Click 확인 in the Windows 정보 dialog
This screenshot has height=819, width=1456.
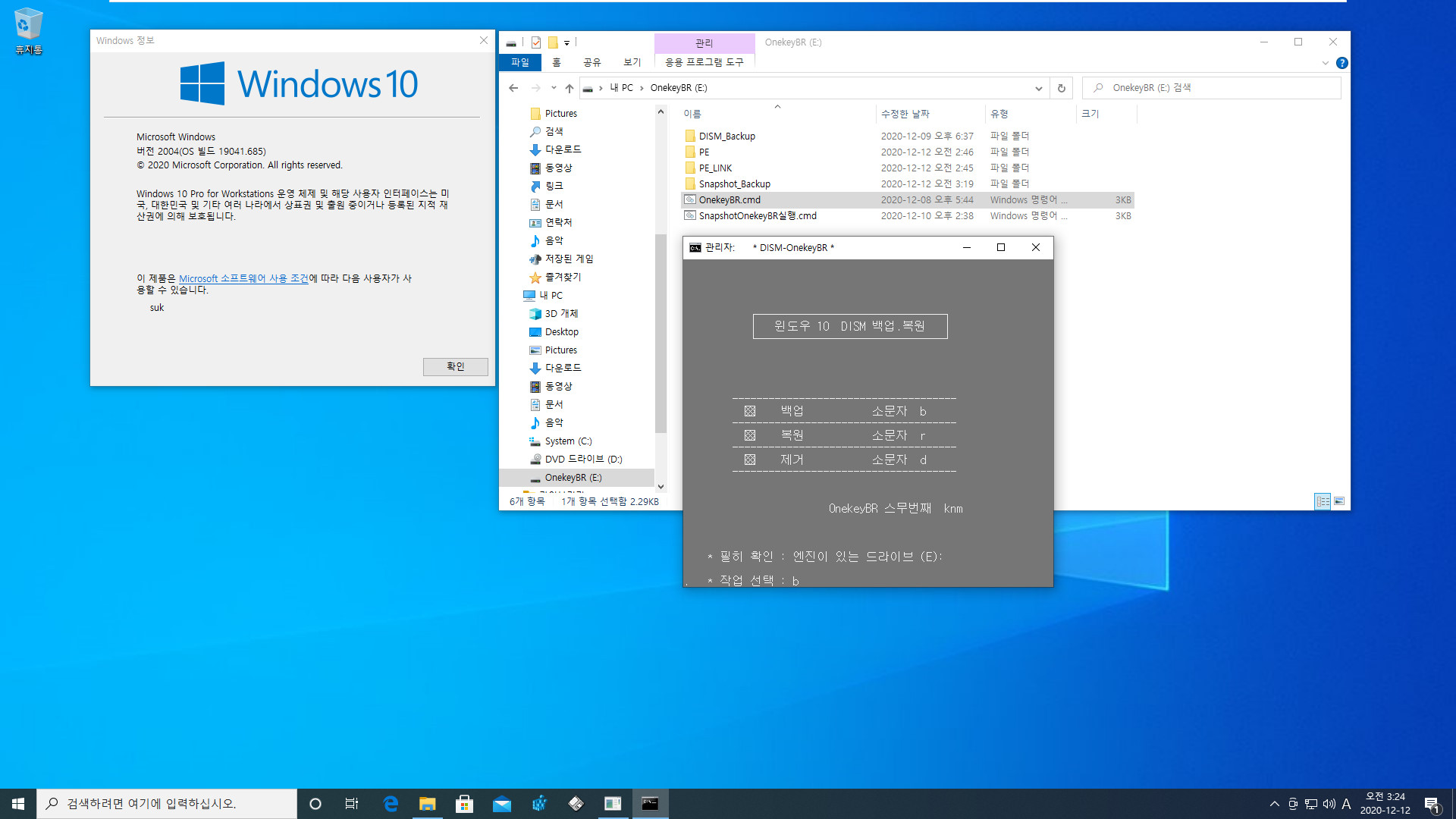click(x=455, y=367)
